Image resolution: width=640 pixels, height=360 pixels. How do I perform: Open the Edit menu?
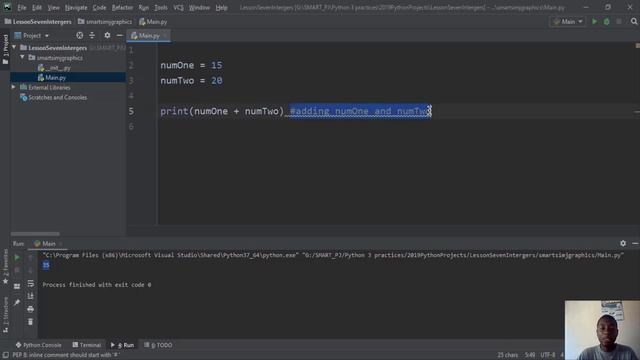pos(37,8)
